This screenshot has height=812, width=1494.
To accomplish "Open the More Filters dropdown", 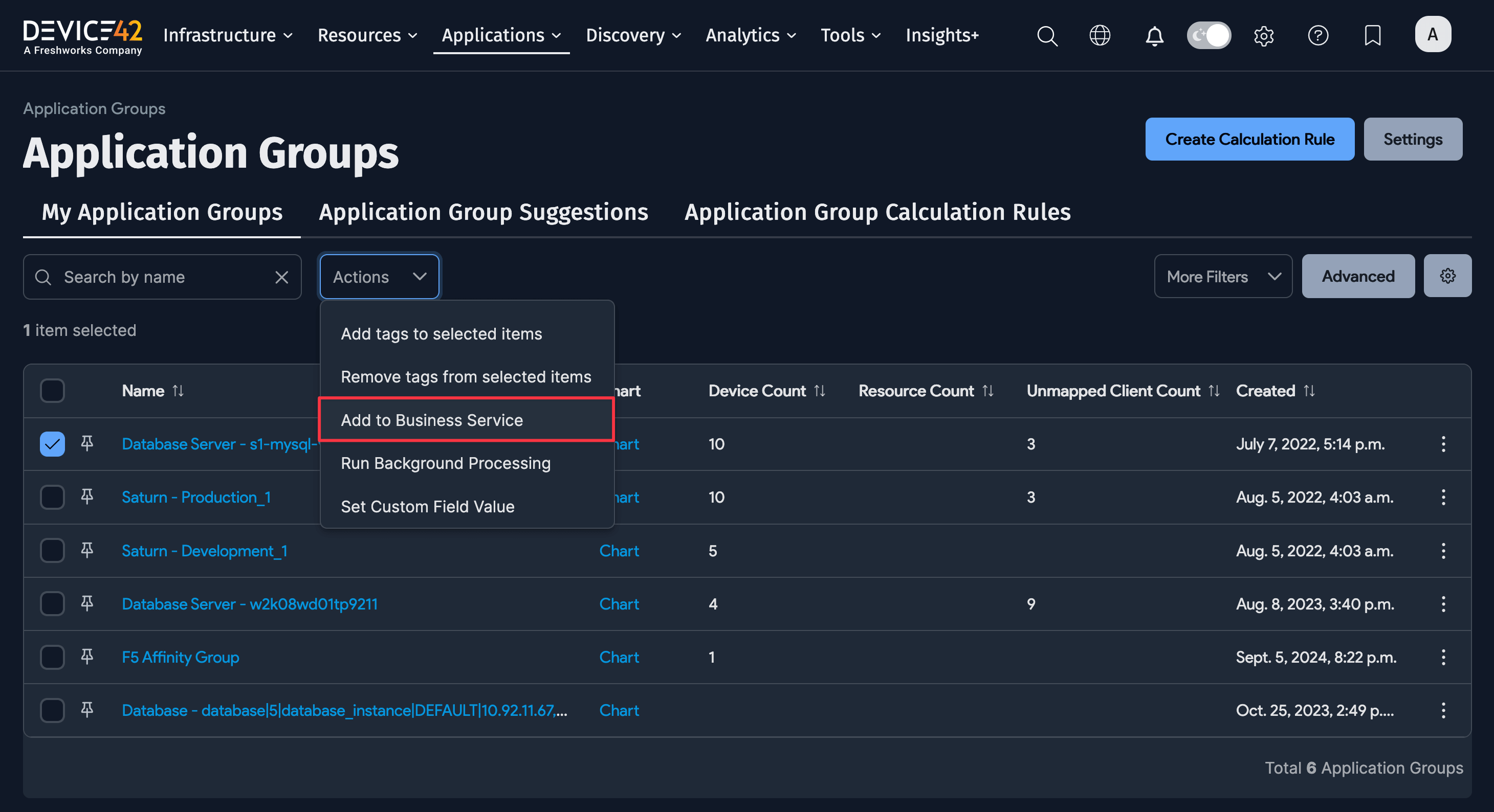I will 1223,276.
